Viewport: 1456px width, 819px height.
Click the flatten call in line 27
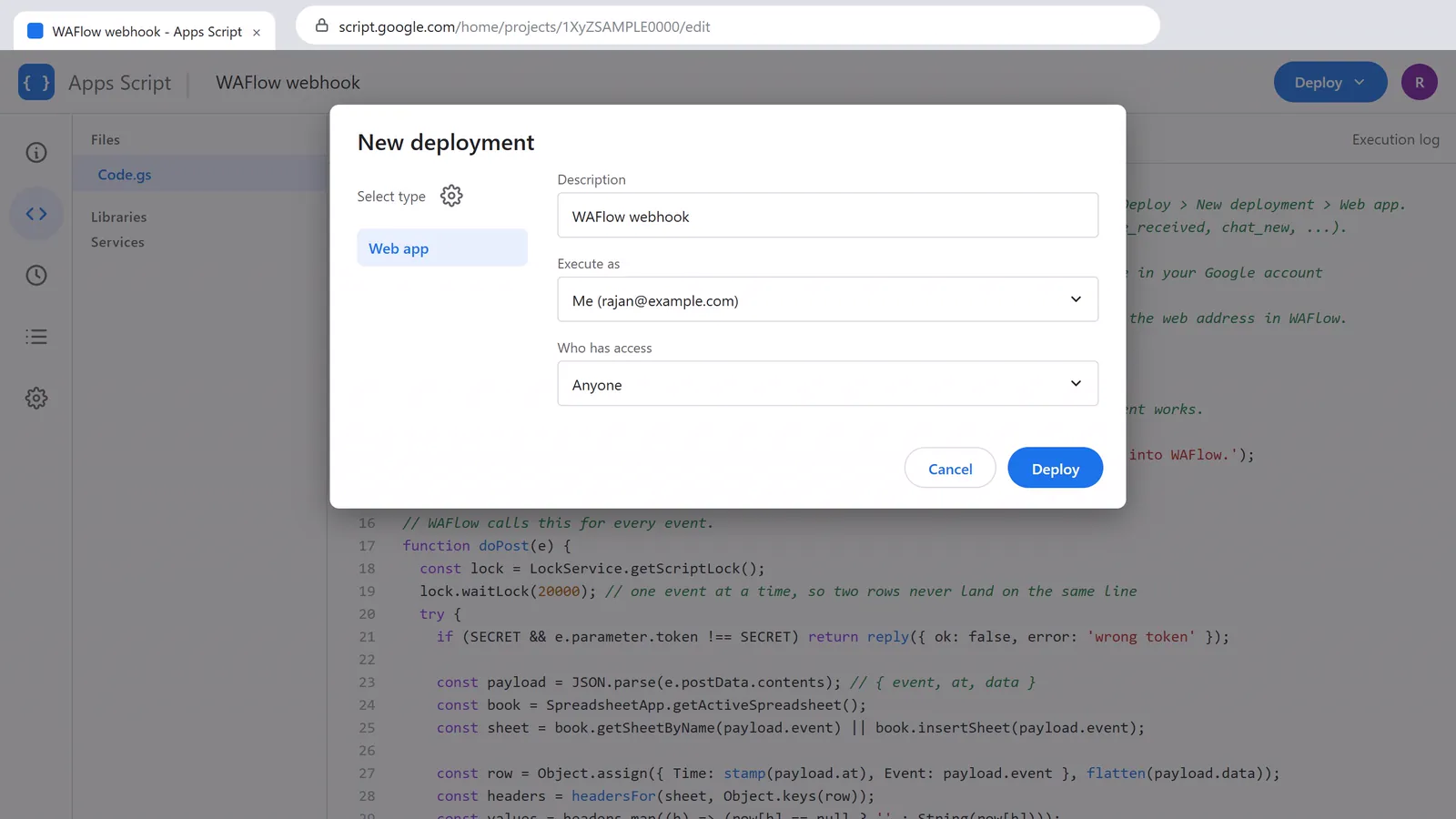tap(1116, 773)
